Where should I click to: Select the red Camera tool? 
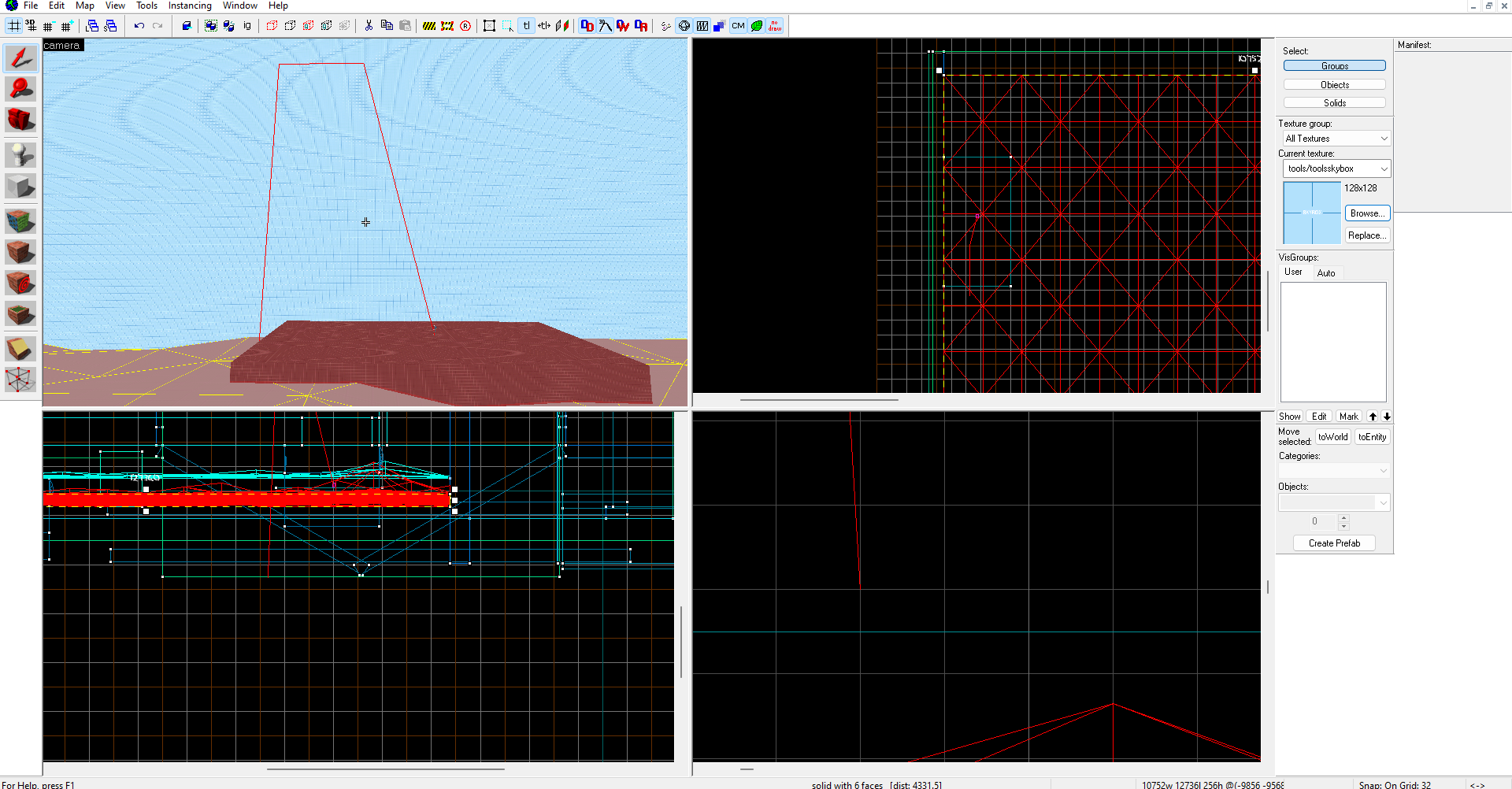(x=20, y=120)
